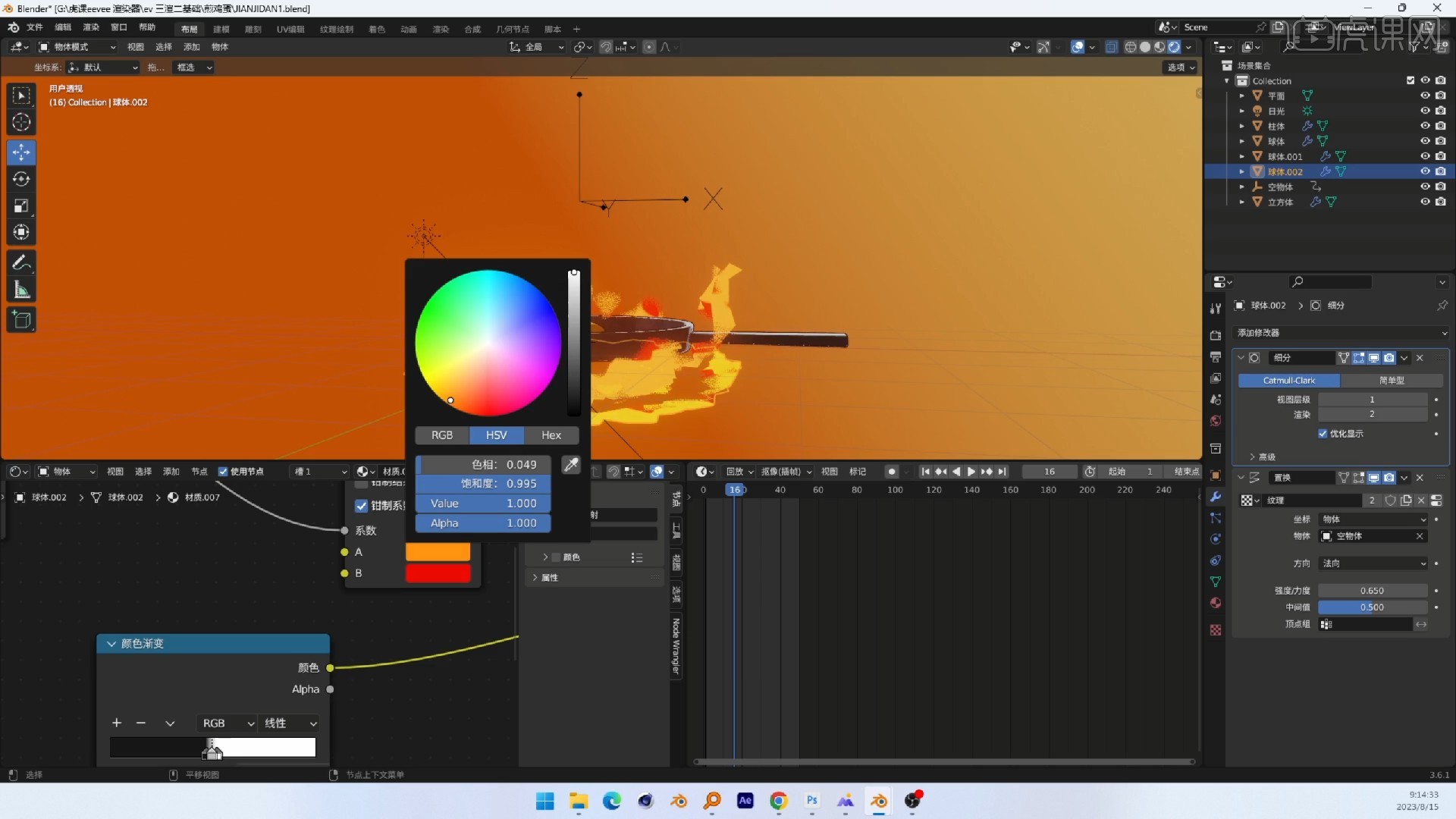Image resolution: width=1456 pixels, height=819 pixels.
Task: Pick a color with the eyedropper icon
Action: point(571,464)
